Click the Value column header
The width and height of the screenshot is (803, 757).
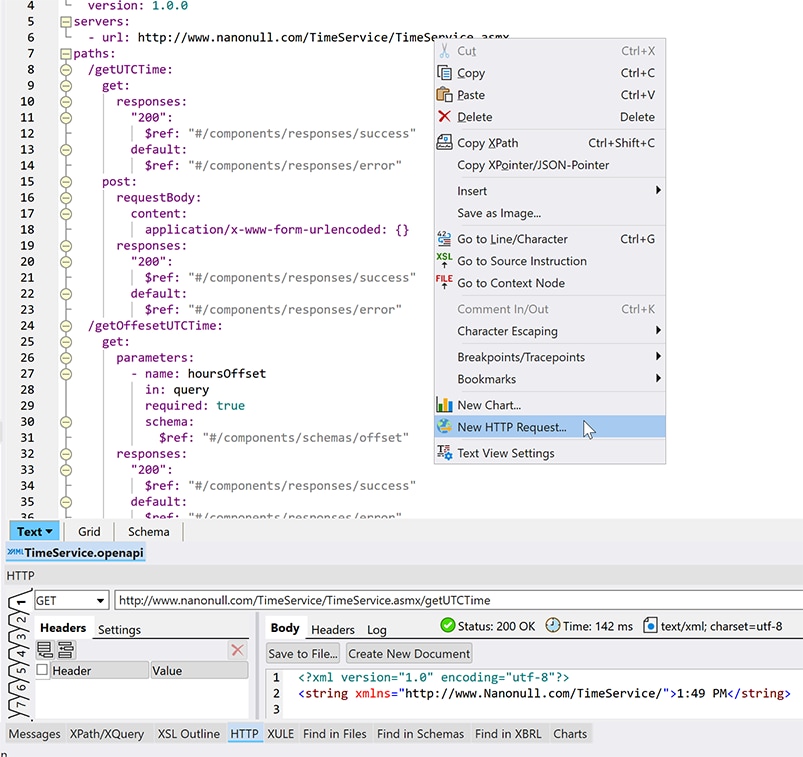point(199,670)
